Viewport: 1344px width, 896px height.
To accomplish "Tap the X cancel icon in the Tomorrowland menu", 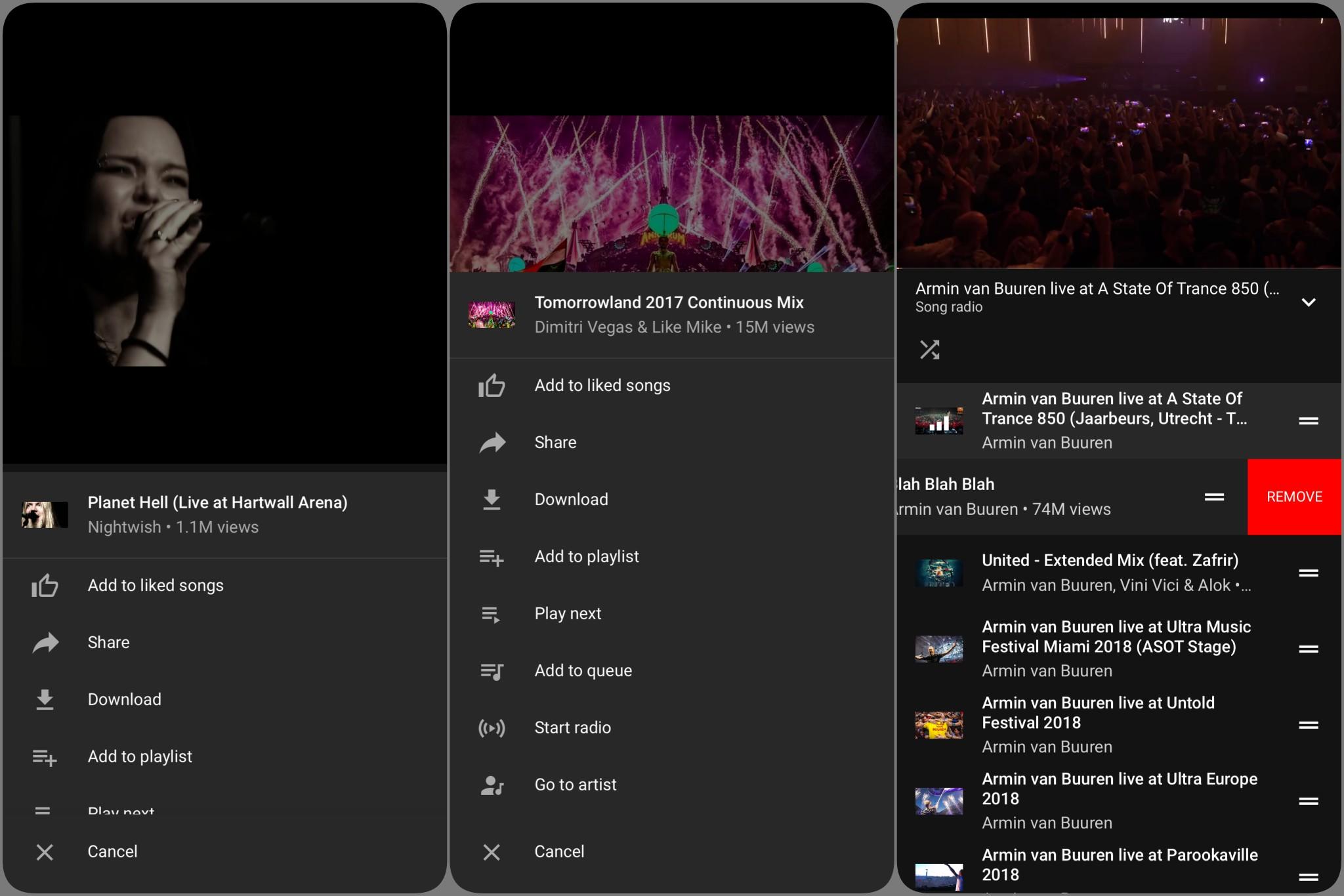I will click(492, 851).
